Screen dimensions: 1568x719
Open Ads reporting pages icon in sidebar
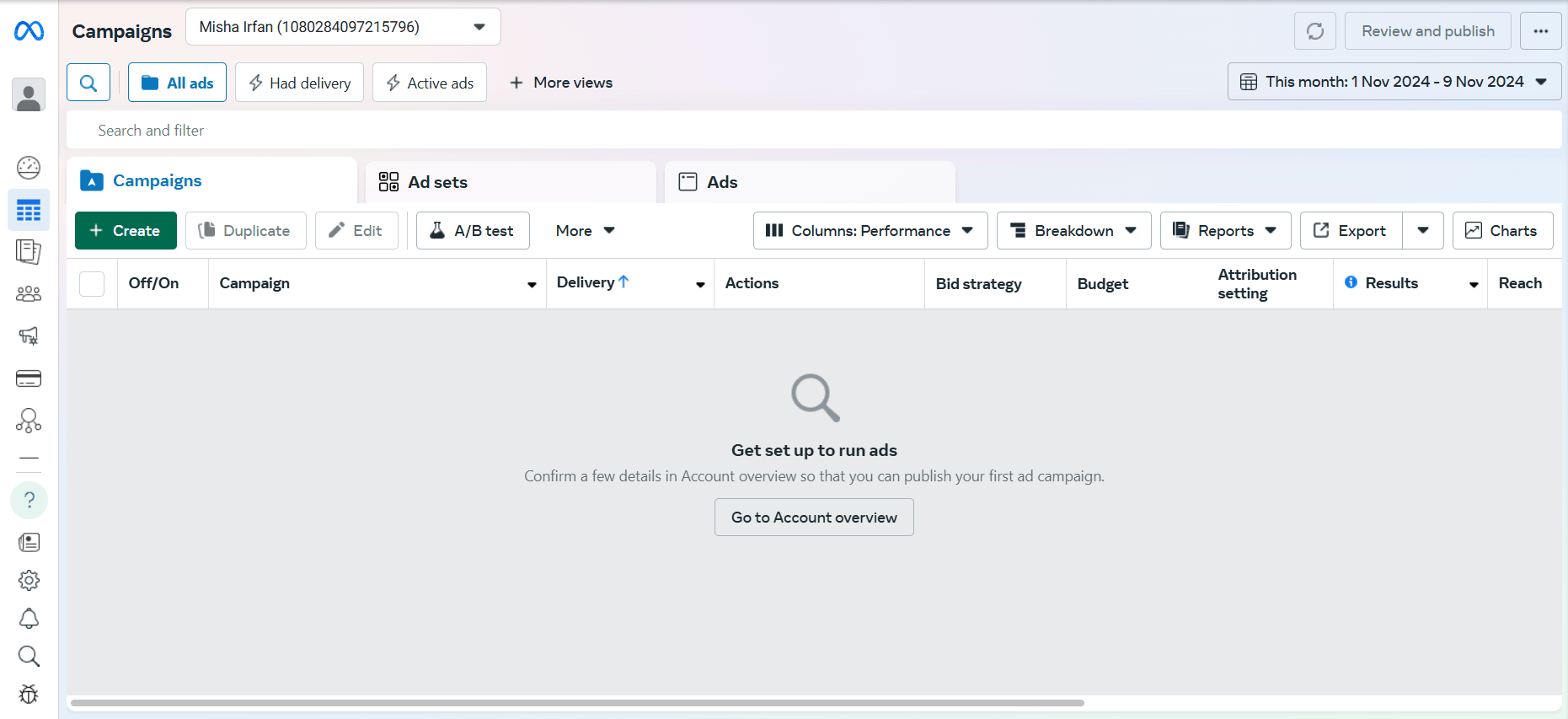click(x=29, y=252)
